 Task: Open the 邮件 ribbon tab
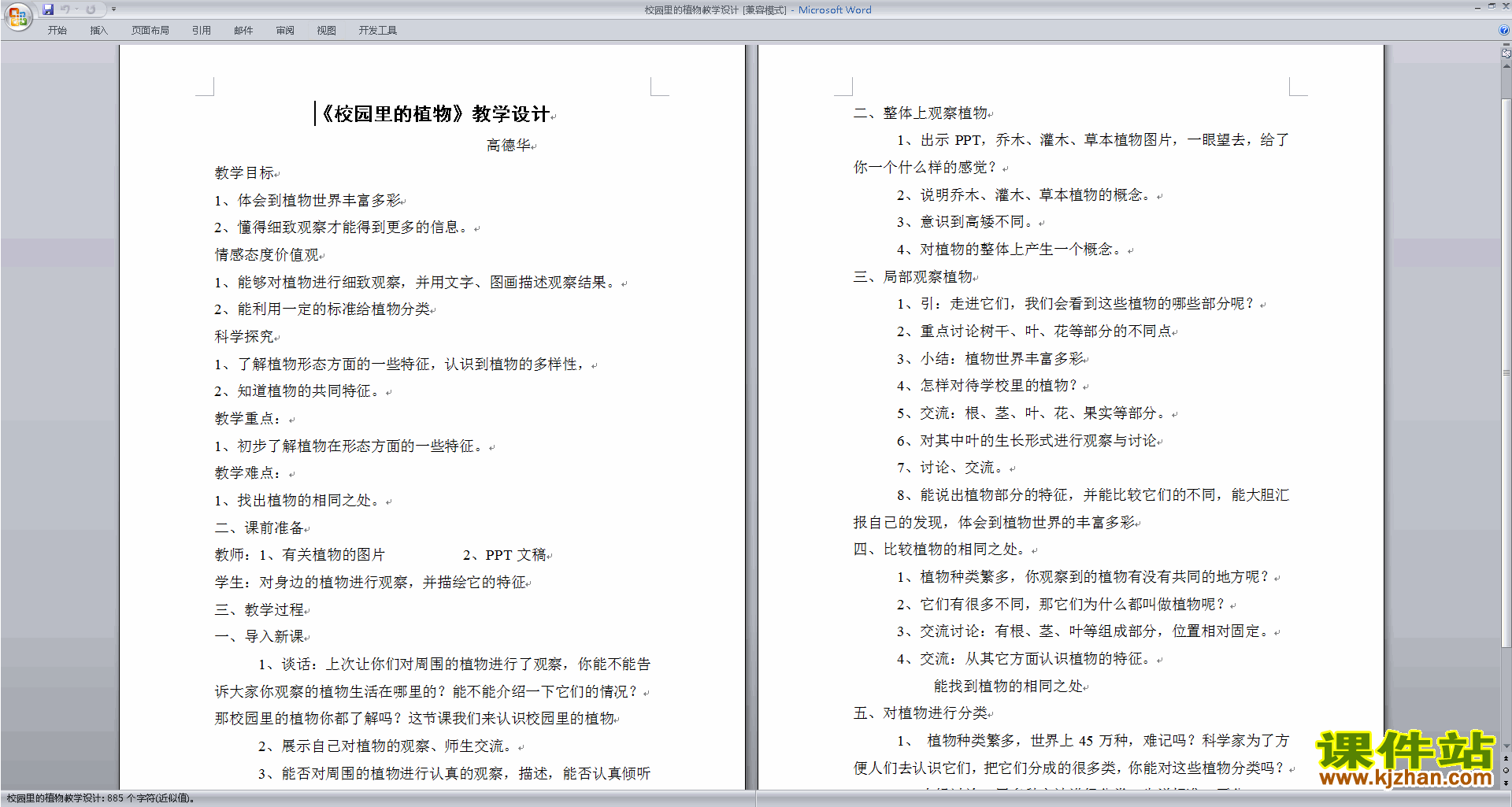[243, 31]
